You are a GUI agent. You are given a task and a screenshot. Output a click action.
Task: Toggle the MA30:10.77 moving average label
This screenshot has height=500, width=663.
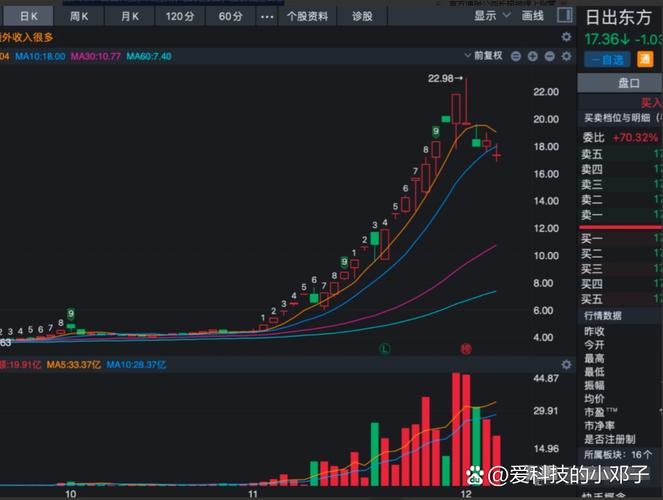96,56
